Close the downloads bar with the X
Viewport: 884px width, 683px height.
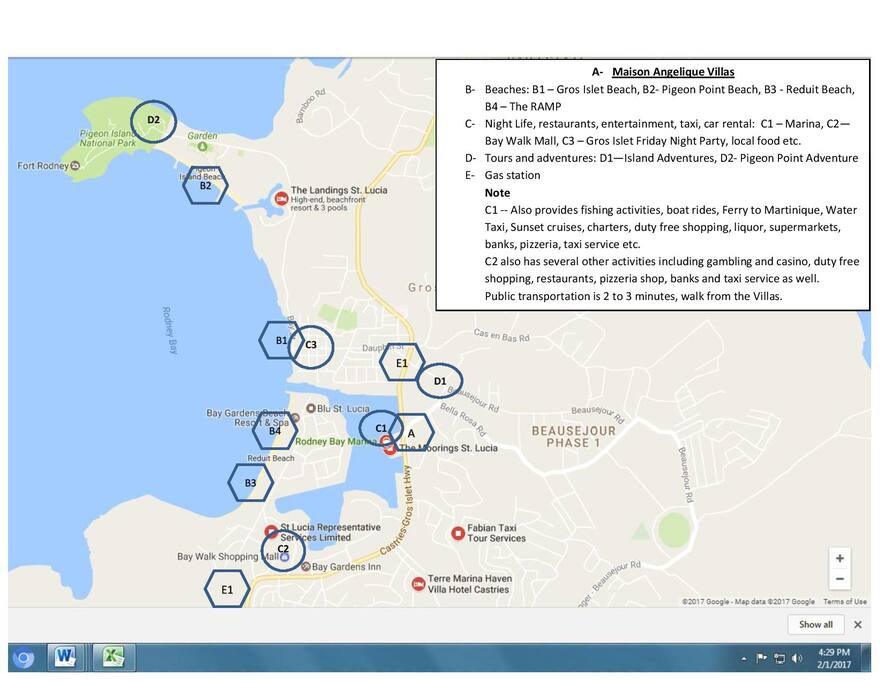coord(858,624)
